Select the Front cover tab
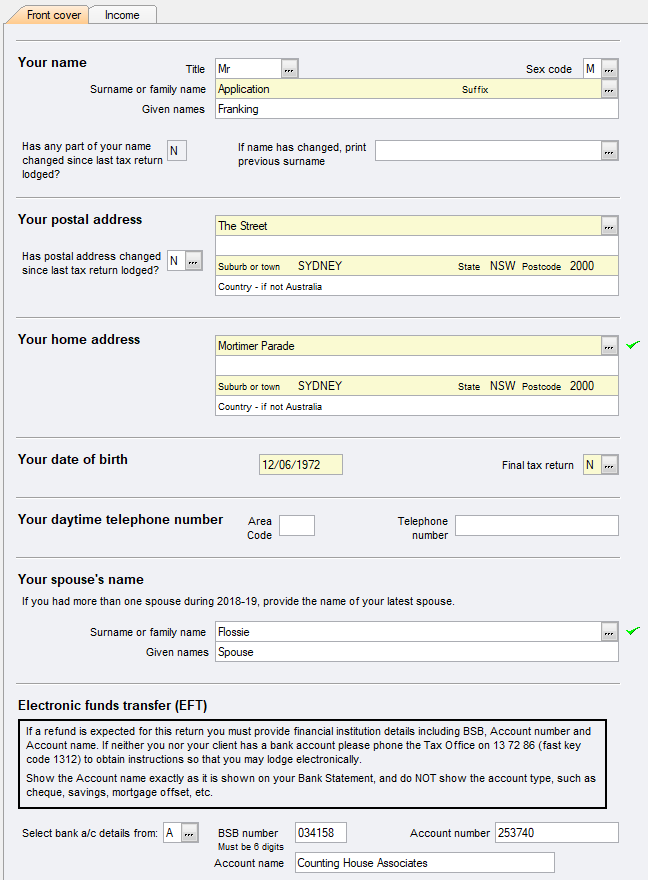The width and height of the screenshot is (648, 880). pos(51,15)
